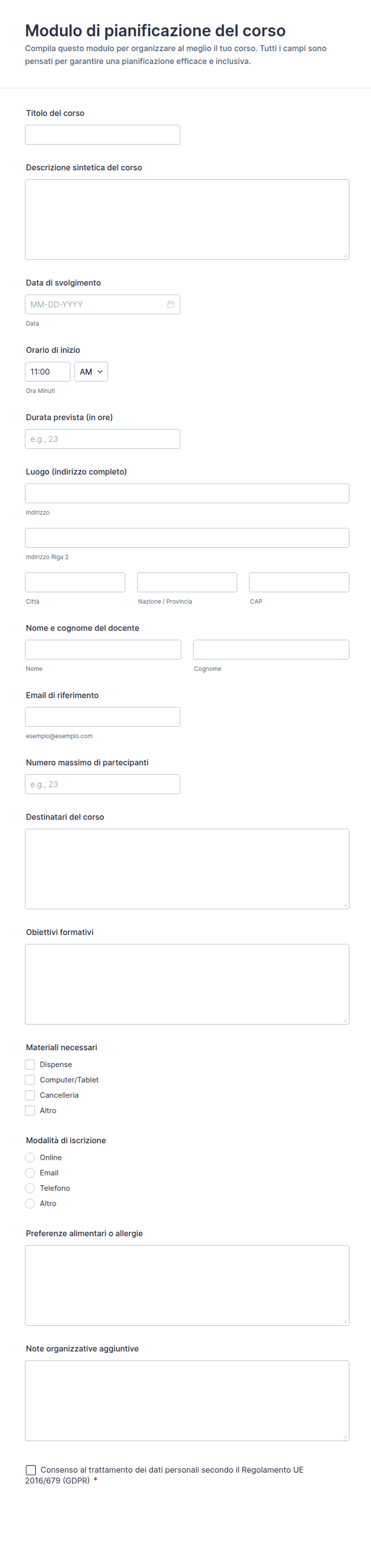Focus the Descrizione sintetica del corso textarea
This screenshot has height=1568, width=371.
click(x=187, y=220)
